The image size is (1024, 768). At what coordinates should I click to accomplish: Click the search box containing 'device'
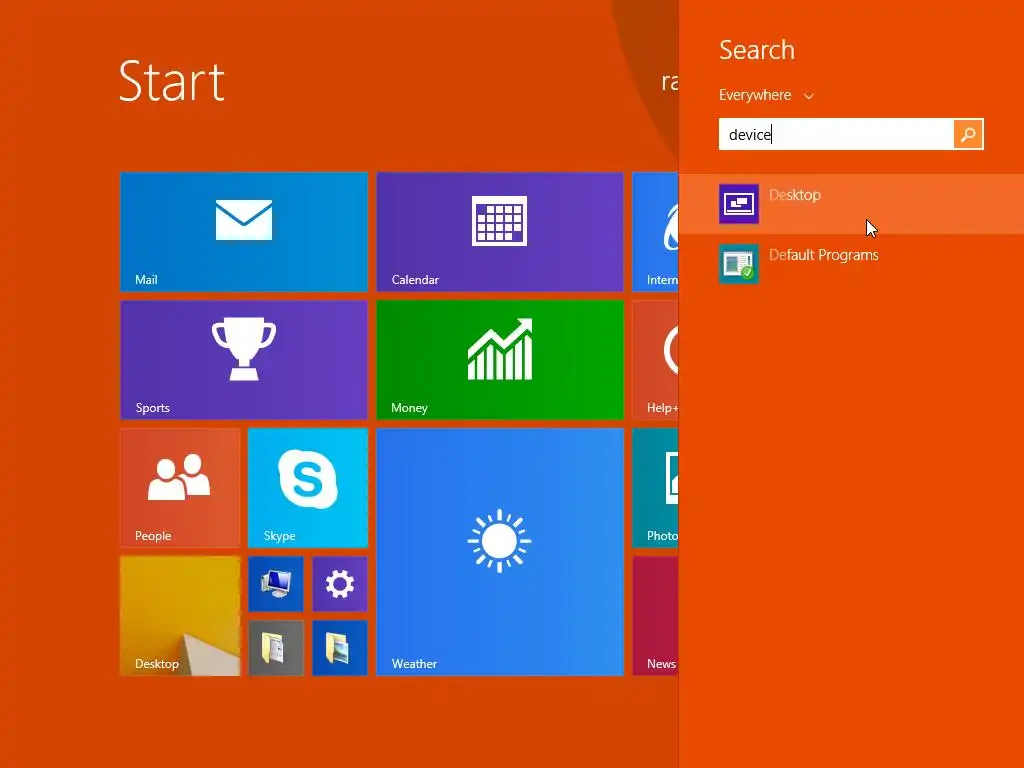pyautogui.click(x=836, y=135)
